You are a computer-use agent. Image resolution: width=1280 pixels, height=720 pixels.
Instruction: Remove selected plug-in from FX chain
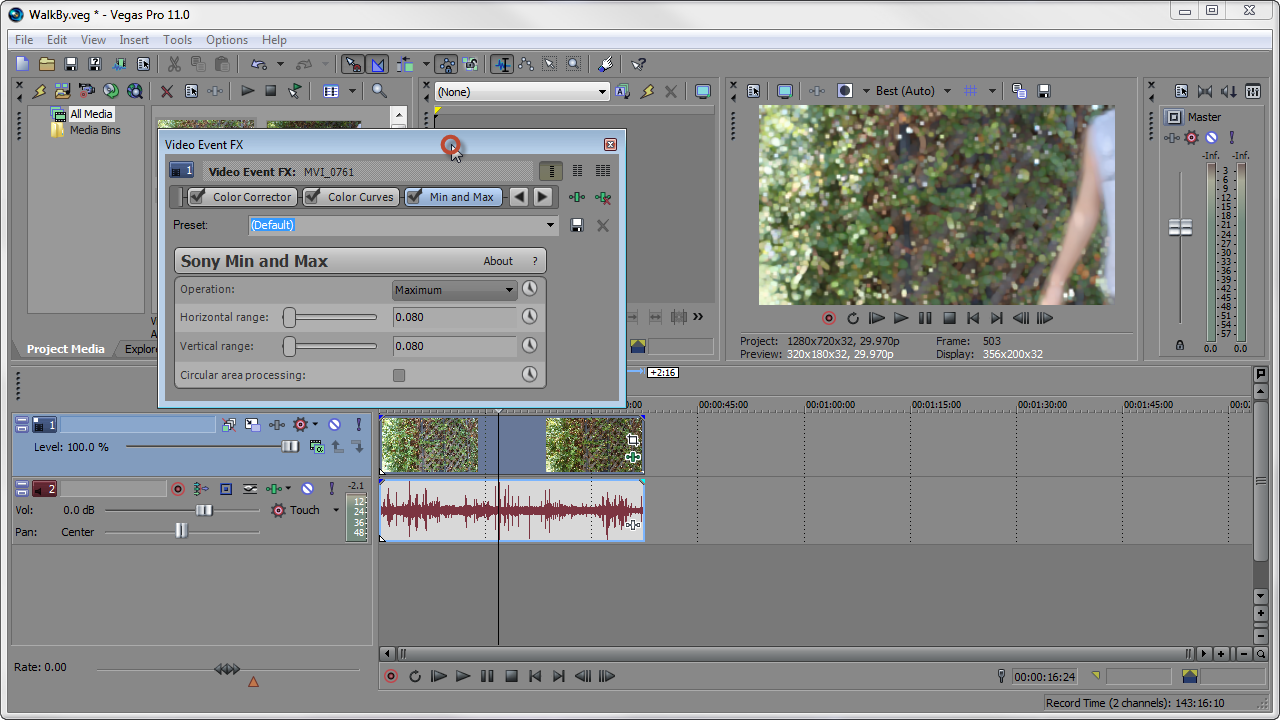point(603,197)
